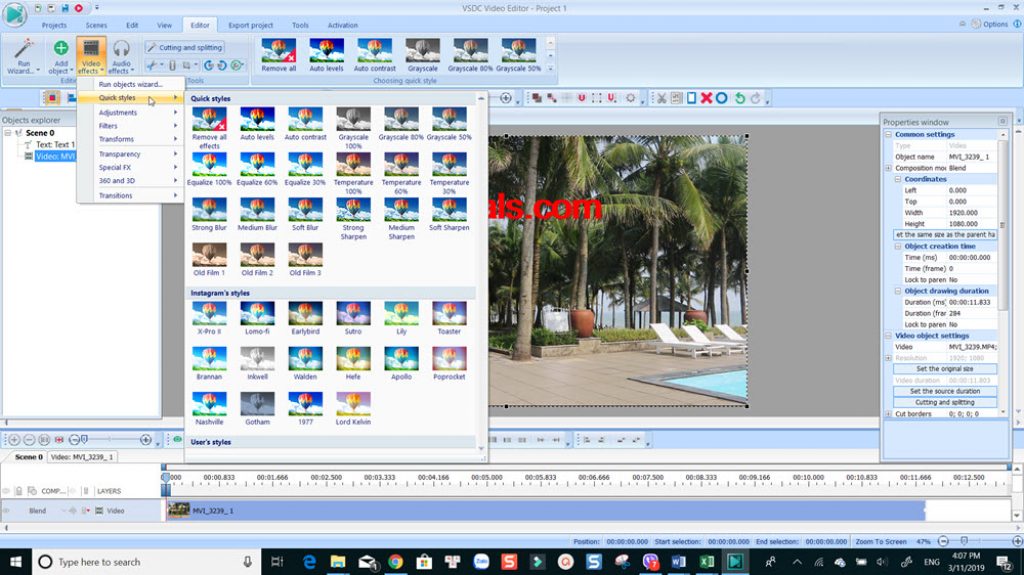Click Cutting and splitting ribbon button
This screenshot has height=575, width=1024.
pyautogui.click(x=185, y=48)
